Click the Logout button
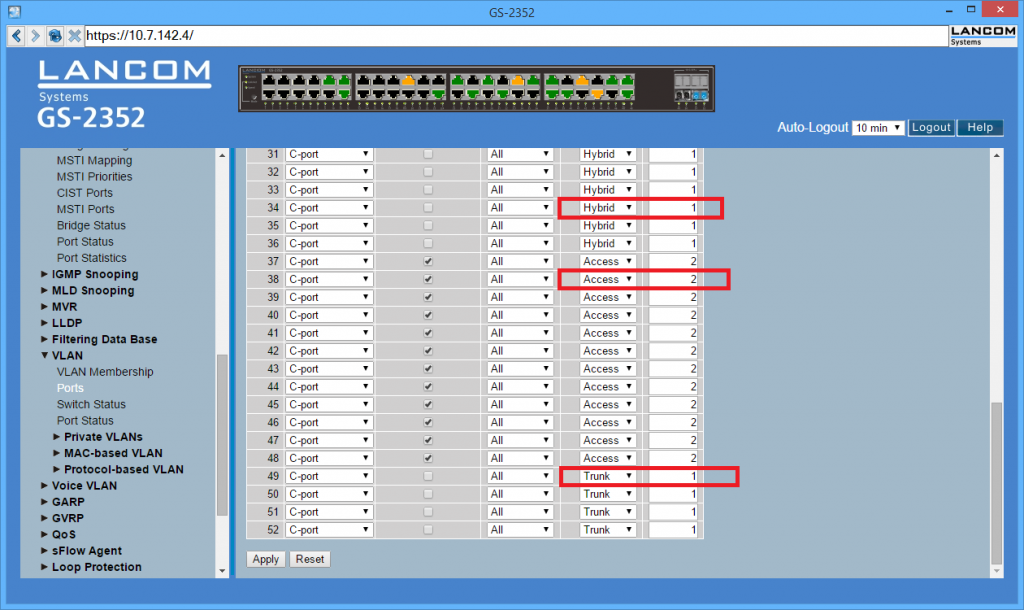This screenshot has width=1024, height=610. pyautogui.click(x=931, y=127)
